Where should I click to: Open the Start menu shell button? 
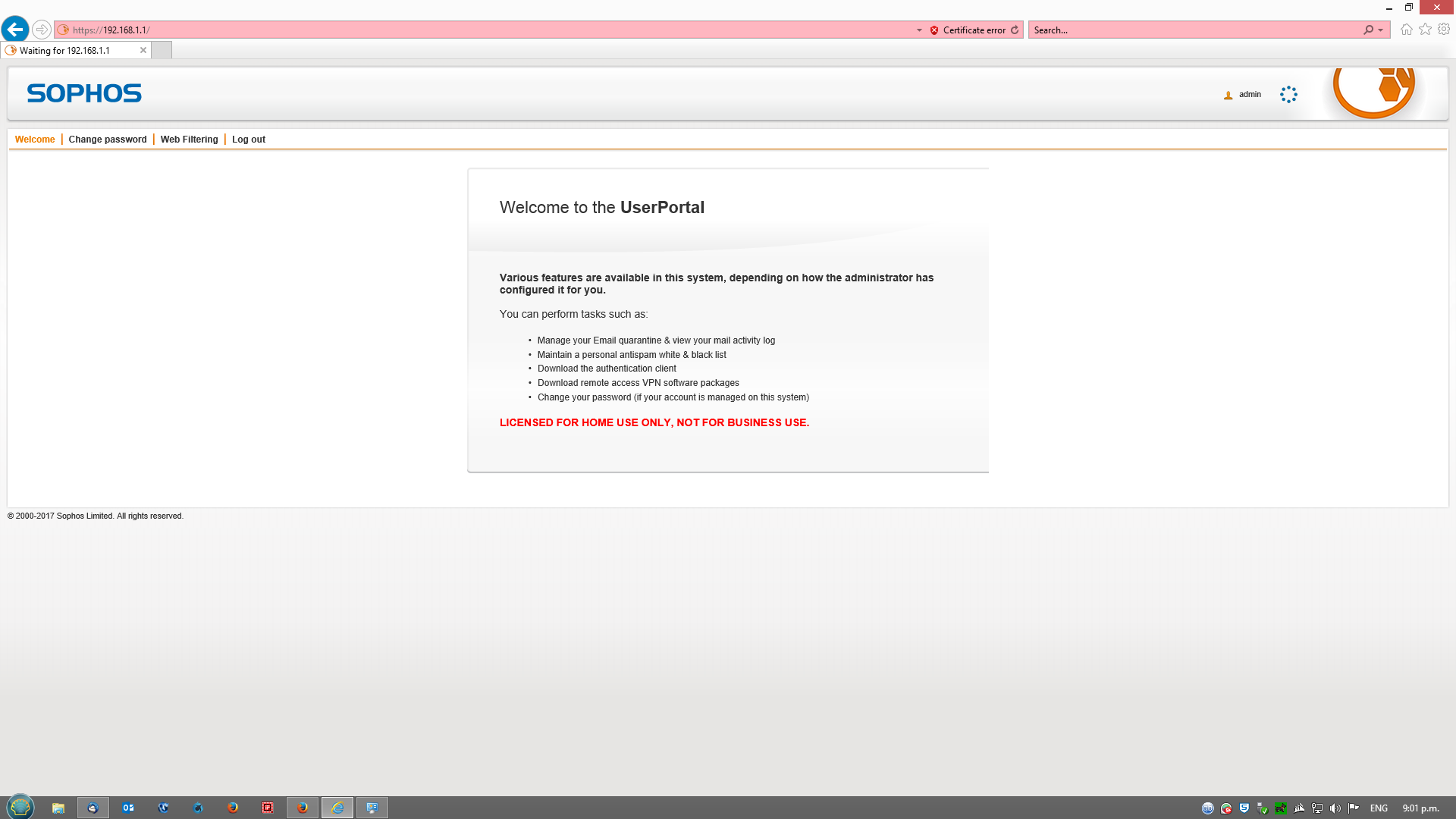[x=20, y=807]
